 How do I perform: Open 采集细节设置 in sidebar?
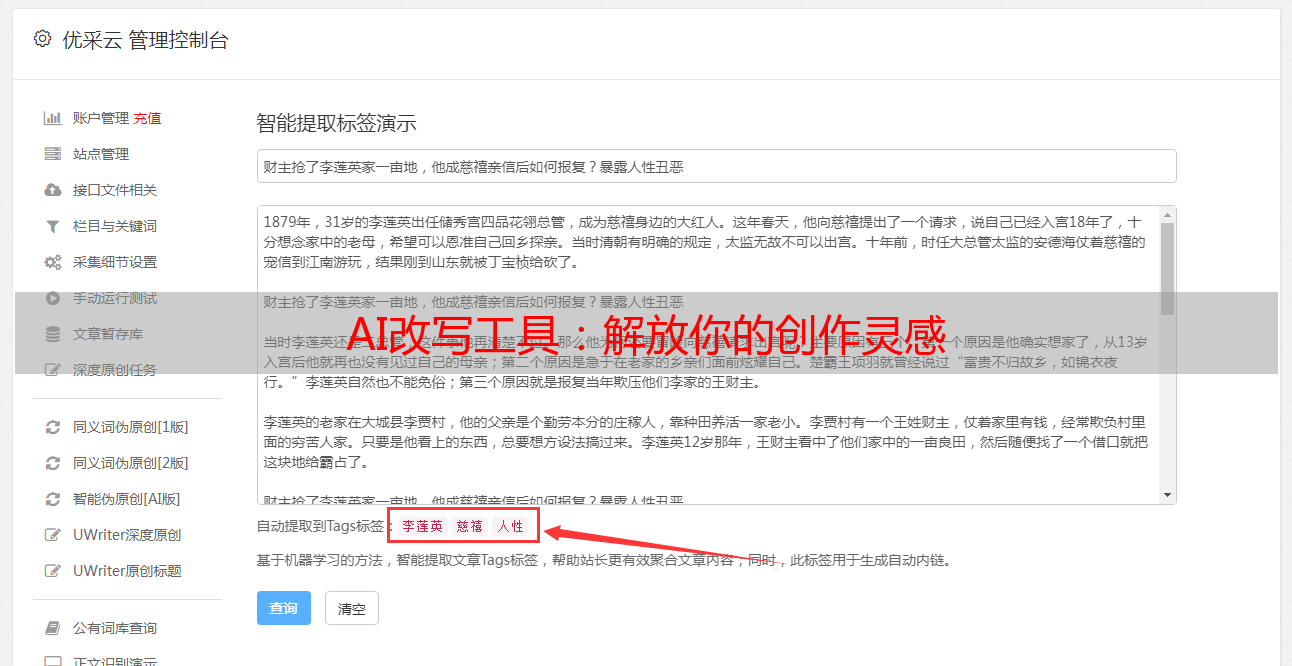point(115,262)
